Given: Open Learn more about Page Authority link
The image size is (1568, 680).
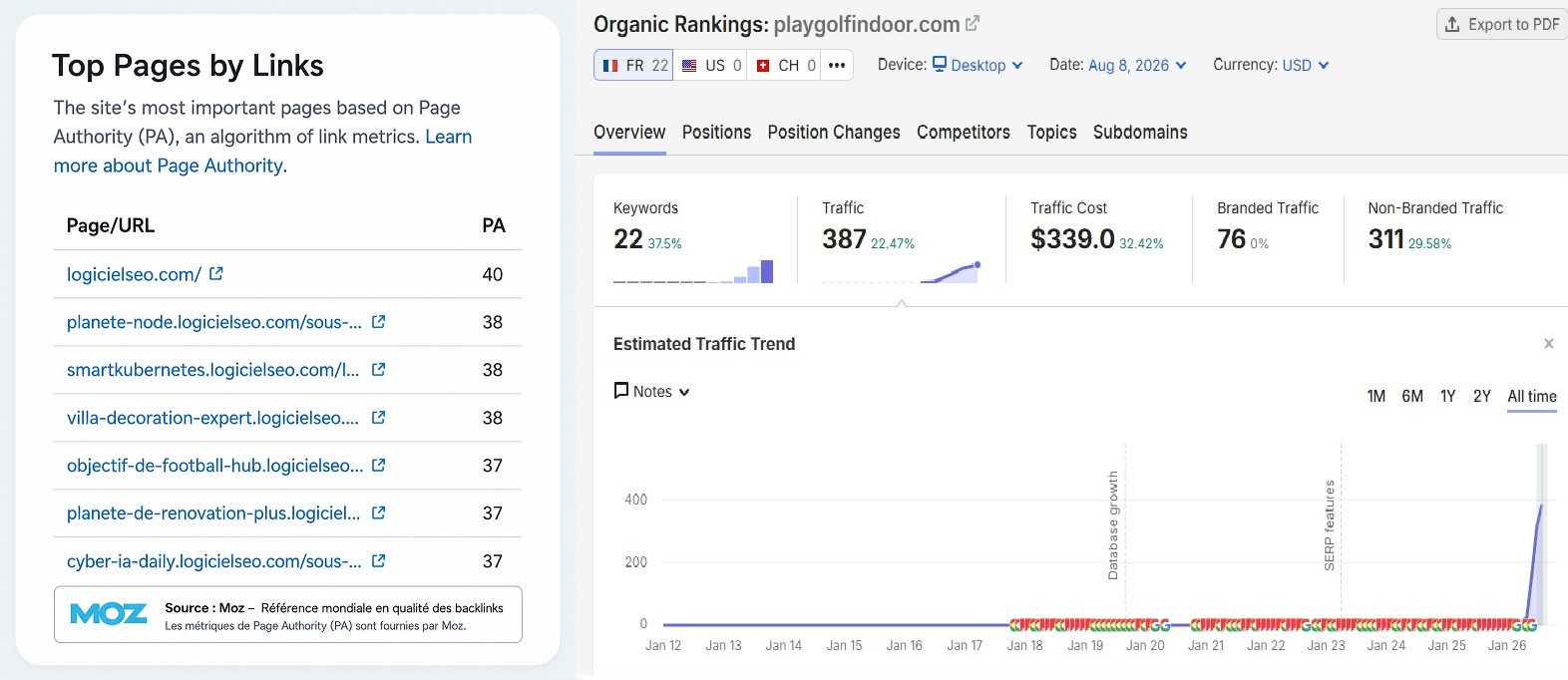Looking at the screenshot, I should (x=263, y=151).
